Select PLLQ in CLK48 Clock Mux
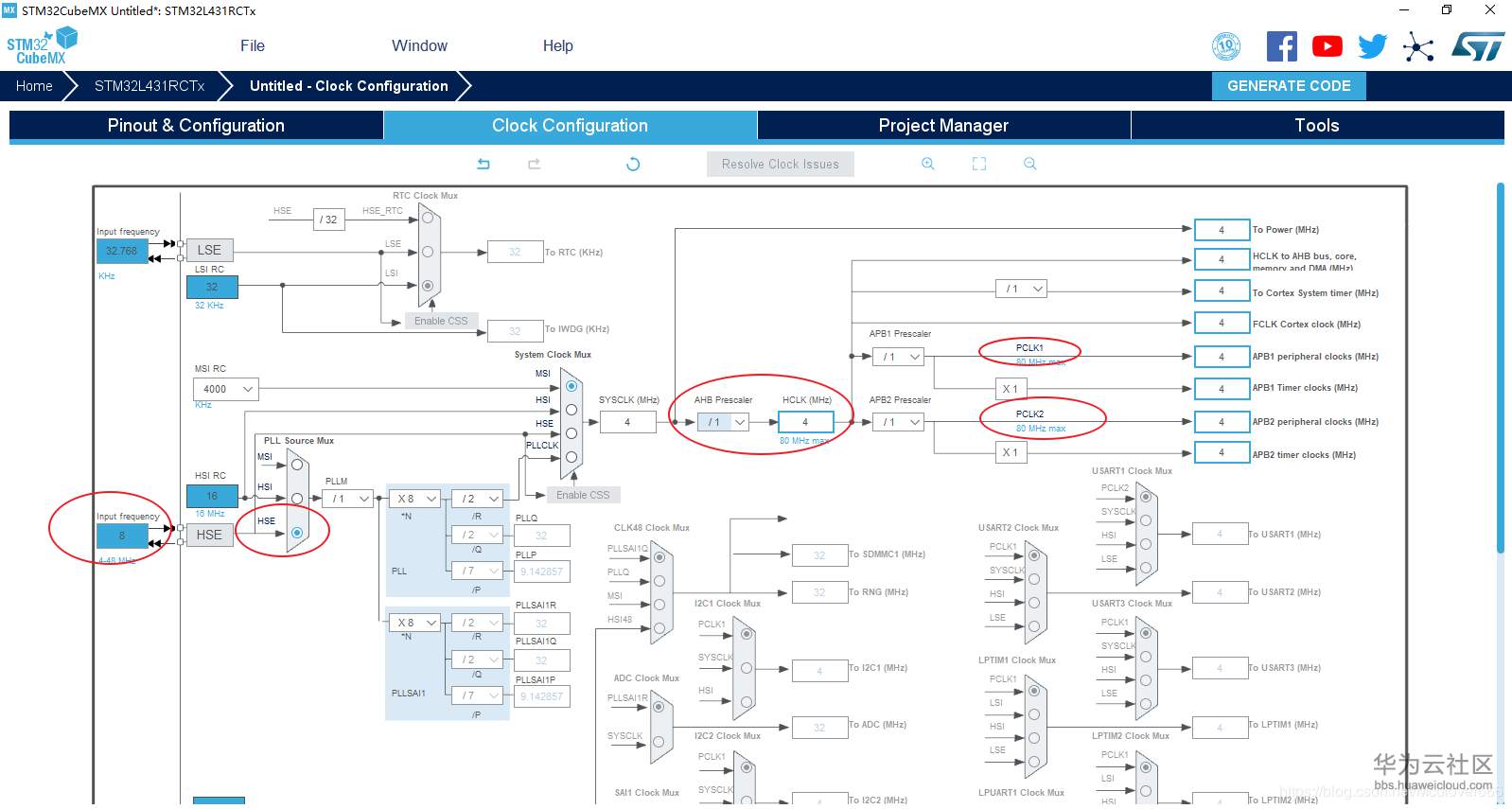The height and width of the screenshot is (809, 1512). click(x=659, y=580)
